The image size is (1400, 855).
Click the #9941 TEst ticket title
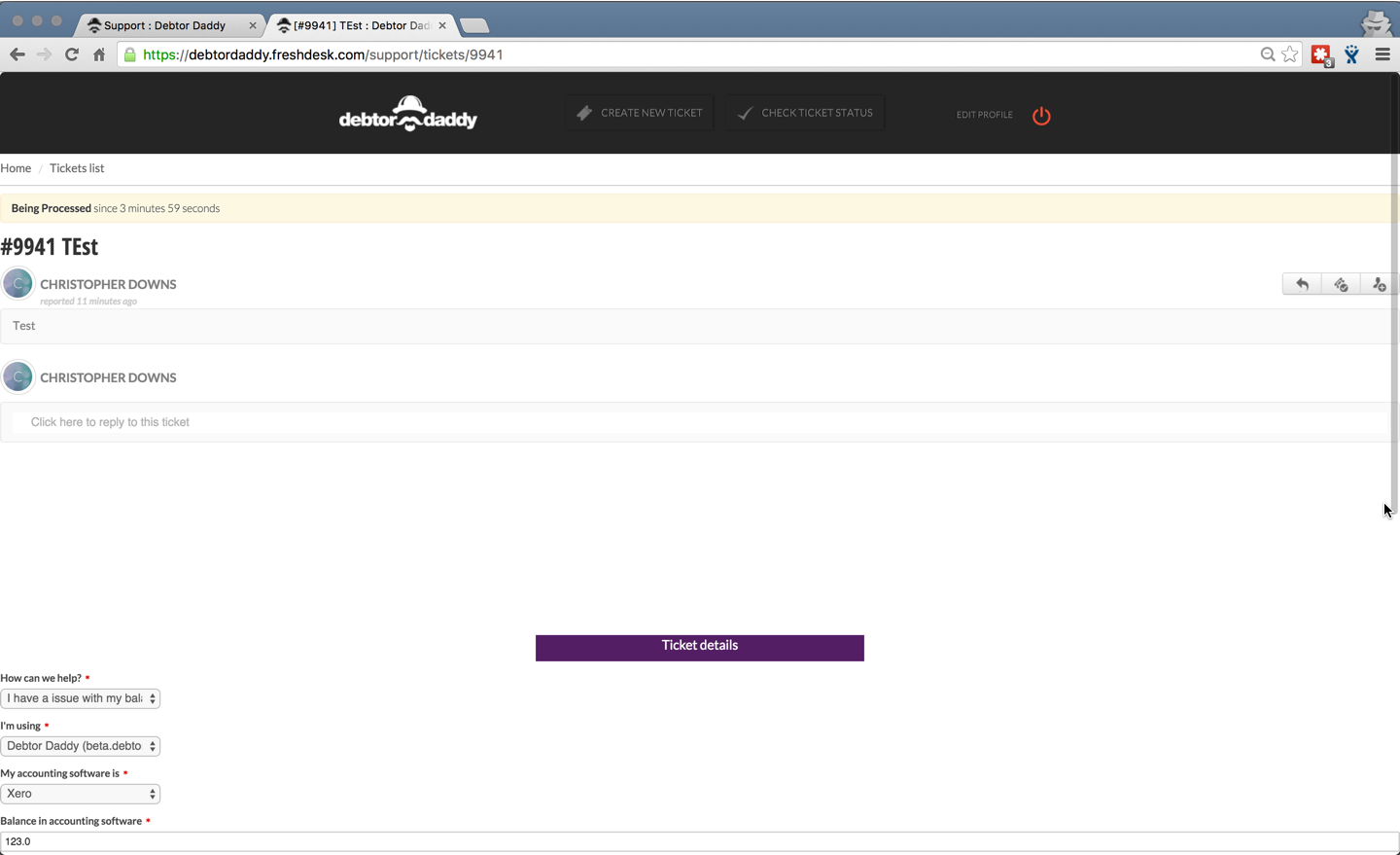coord(50,246)
